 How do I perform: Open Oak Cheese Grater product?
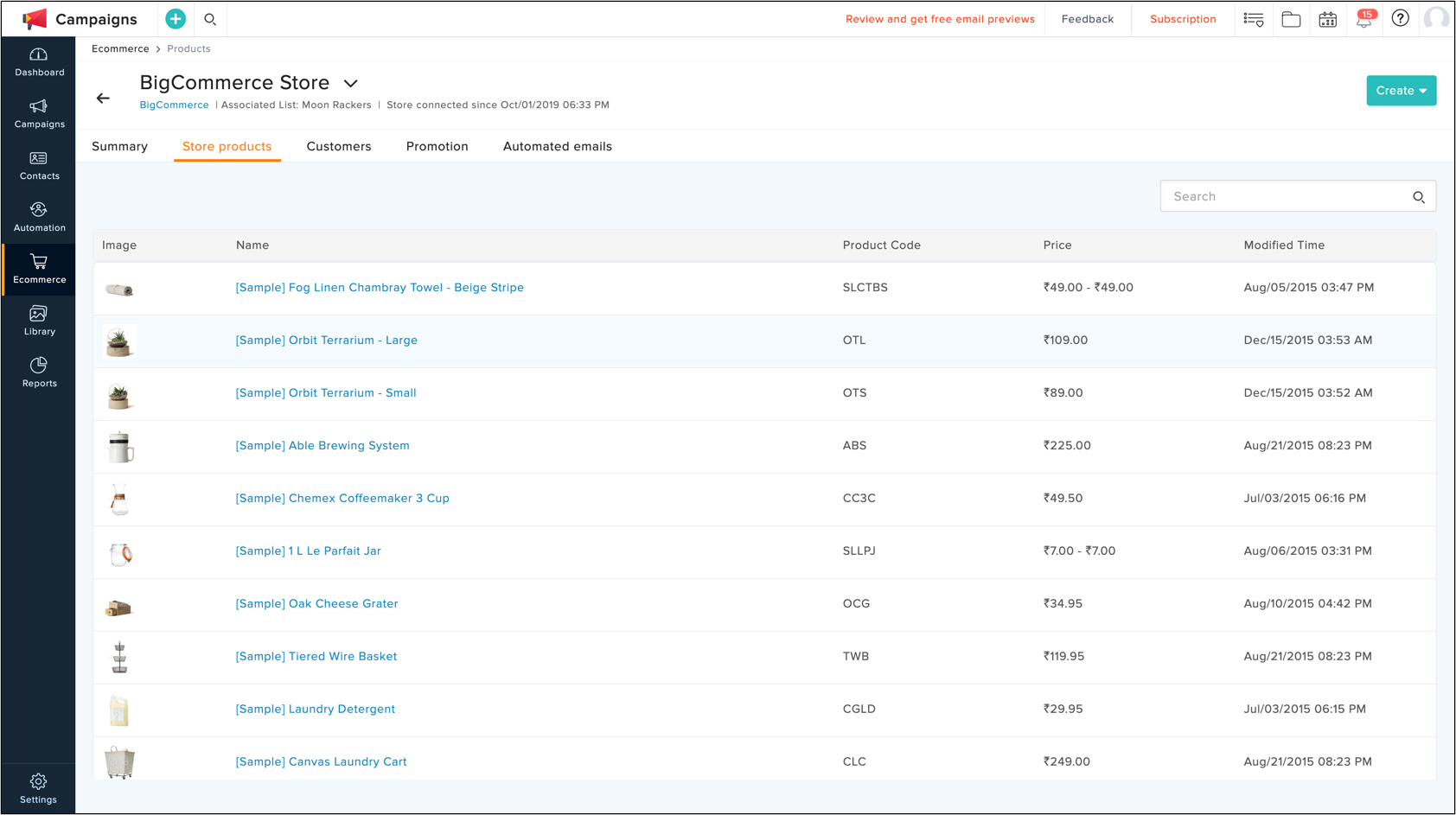(x=317, y=604)
